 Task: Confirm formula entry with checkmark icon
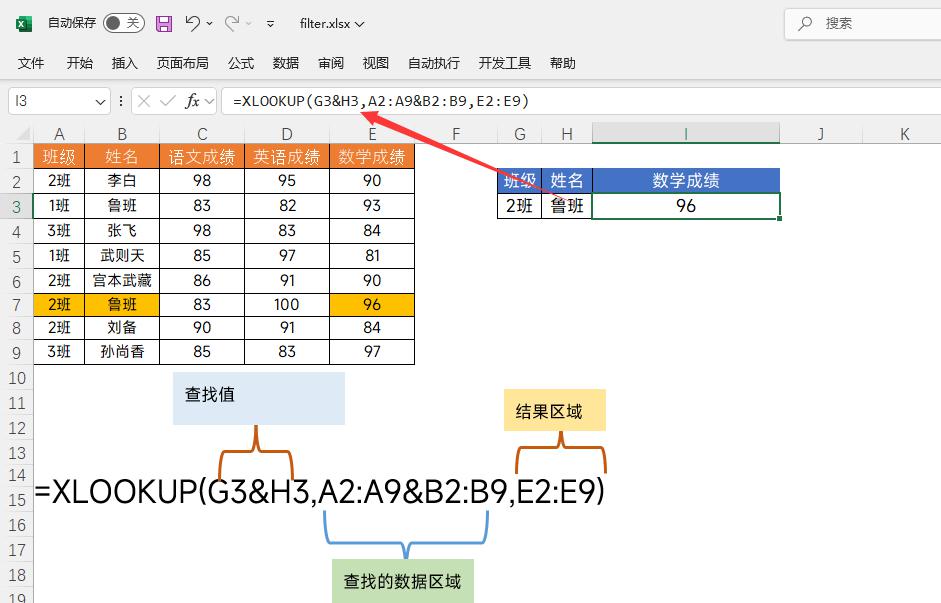click(x=167, y=101)
